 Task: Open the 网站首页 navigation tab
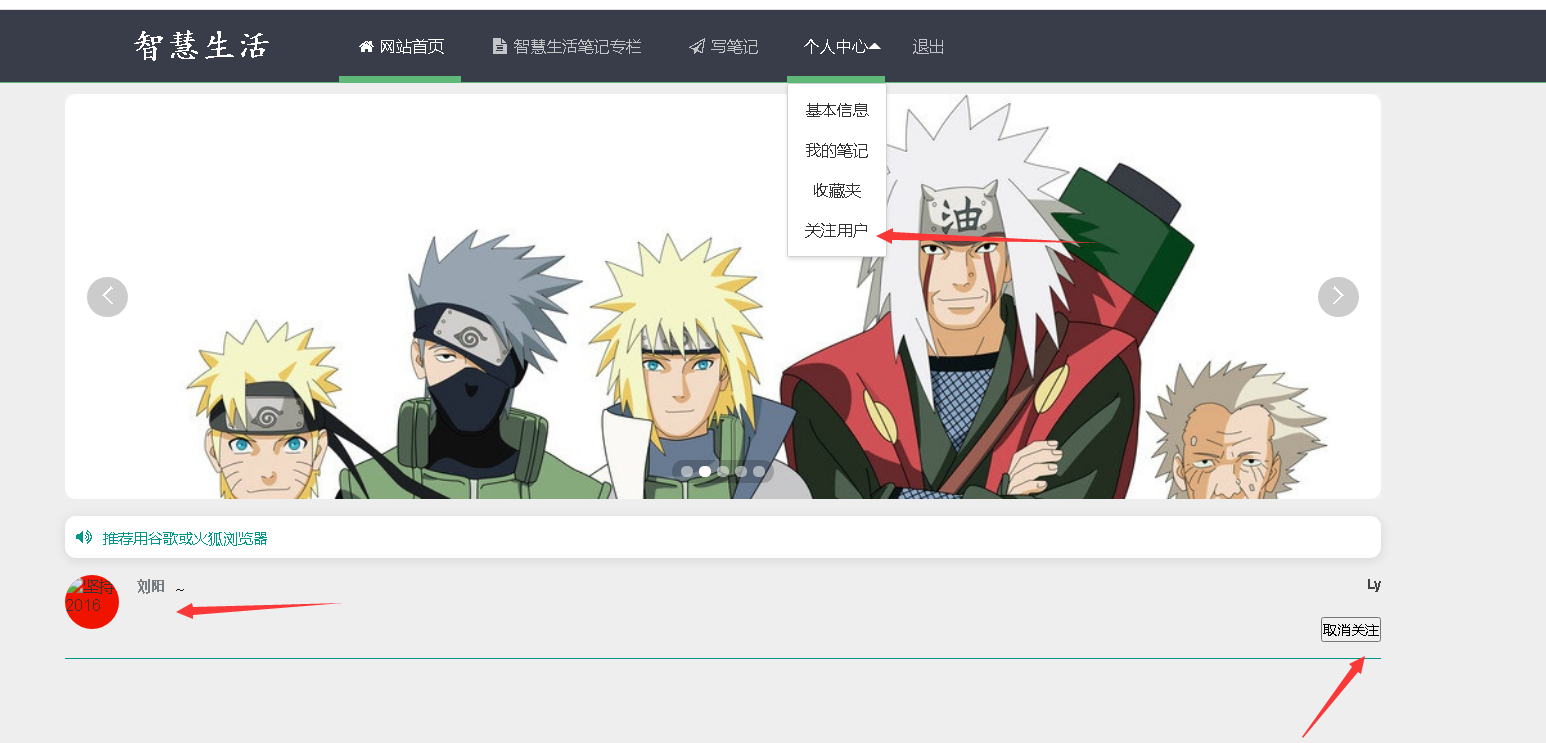(x=400, y=46)
